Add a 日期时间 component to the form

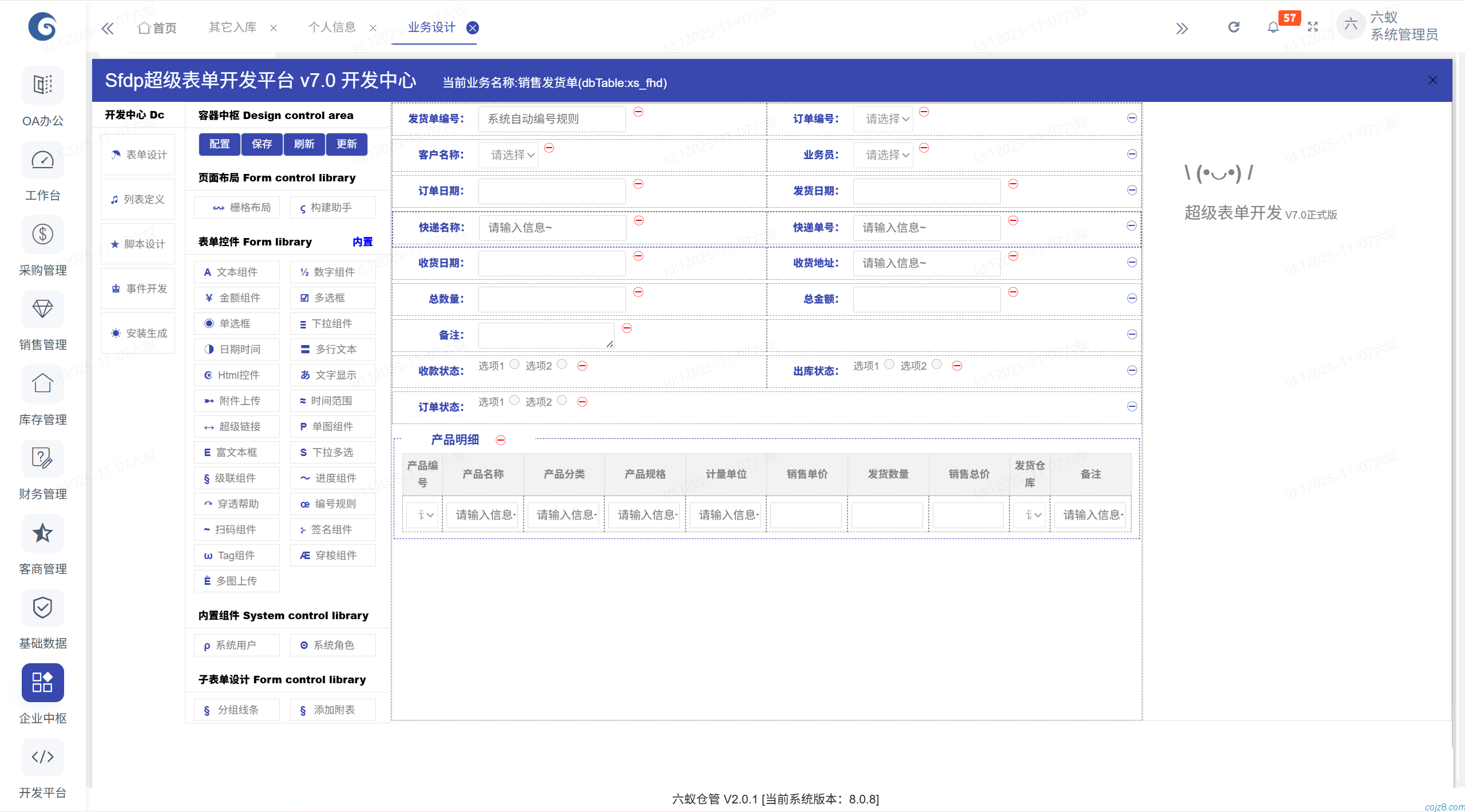tap(236, 349)
